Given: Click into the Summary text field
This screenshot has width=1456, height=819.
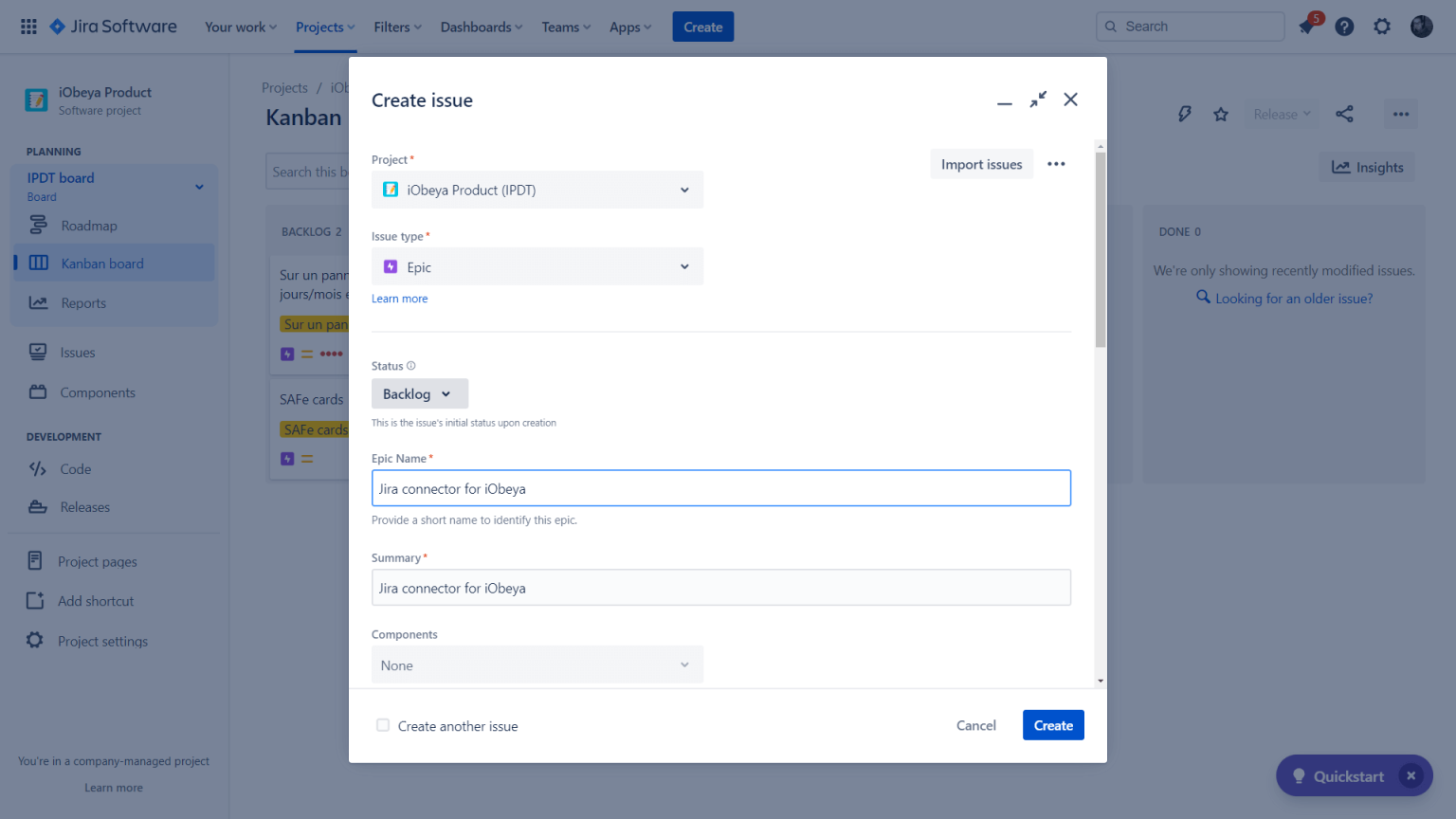Looking at the screenshot, I should pyautogui.click(x=720, y=588).
